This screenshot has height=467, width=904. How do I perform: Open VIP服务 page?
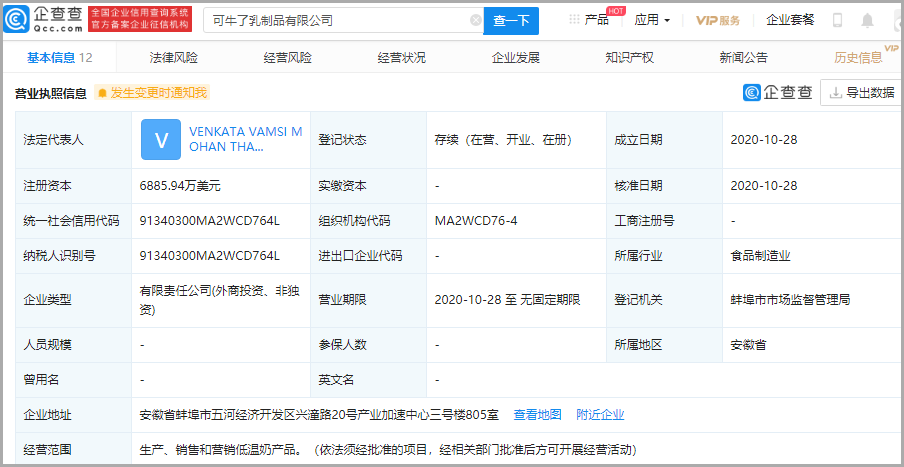717,20
